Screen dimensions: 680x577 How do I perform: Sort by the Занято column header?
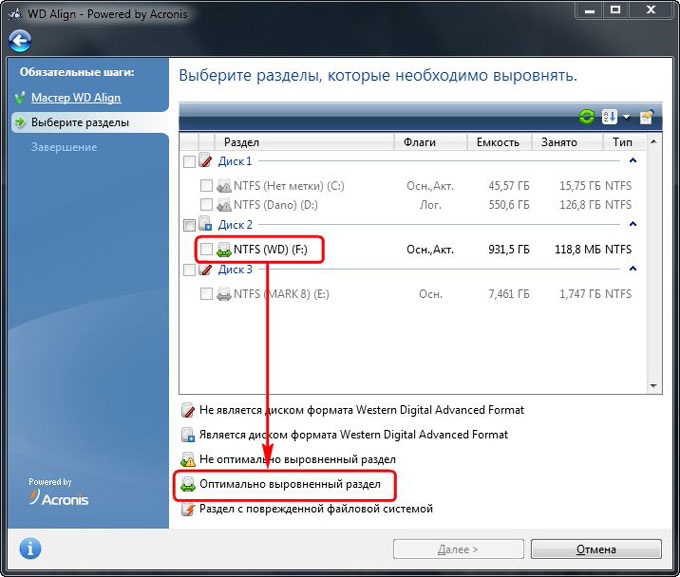568,142
